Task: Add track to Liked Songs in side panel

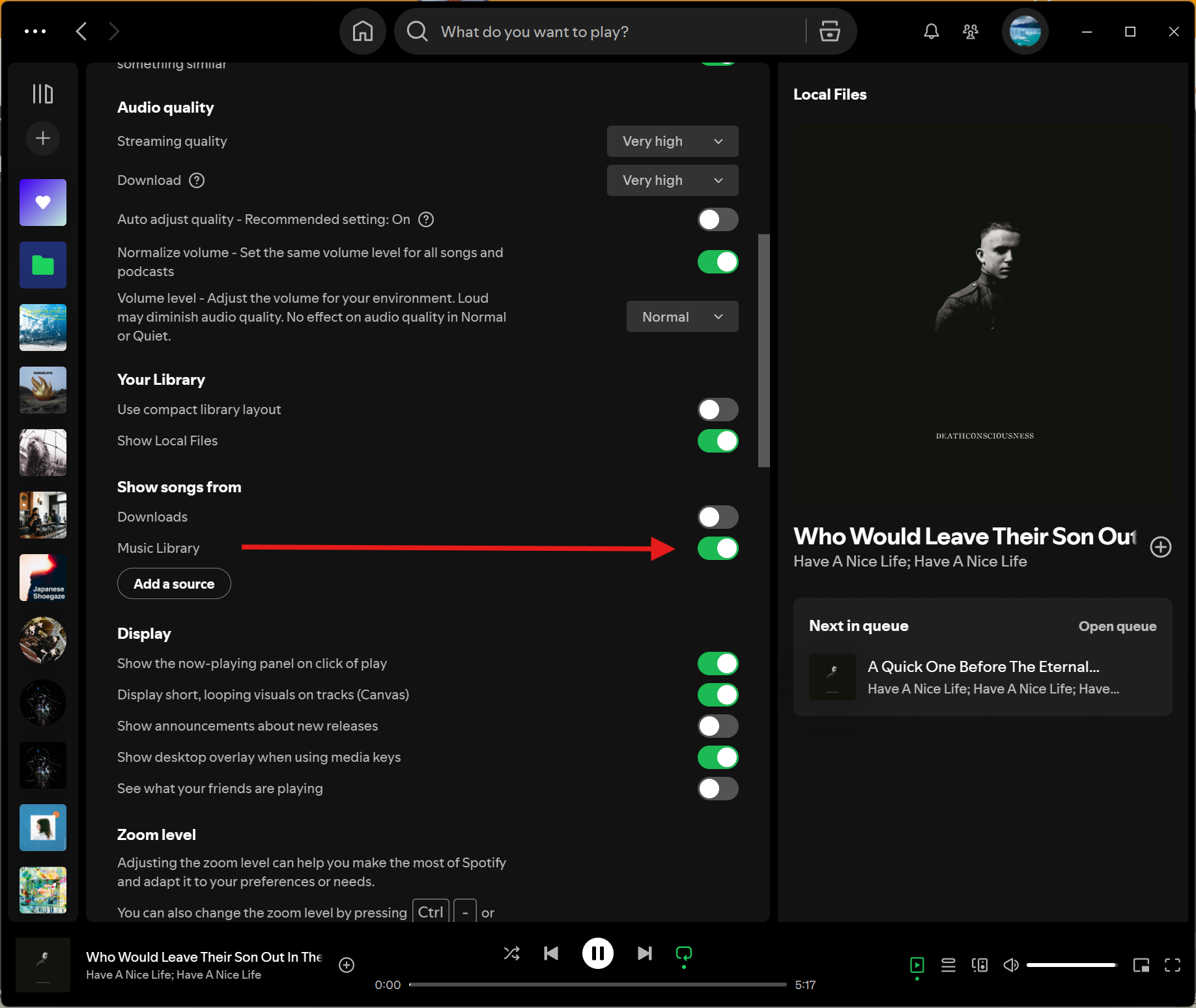Action: 1161,547
